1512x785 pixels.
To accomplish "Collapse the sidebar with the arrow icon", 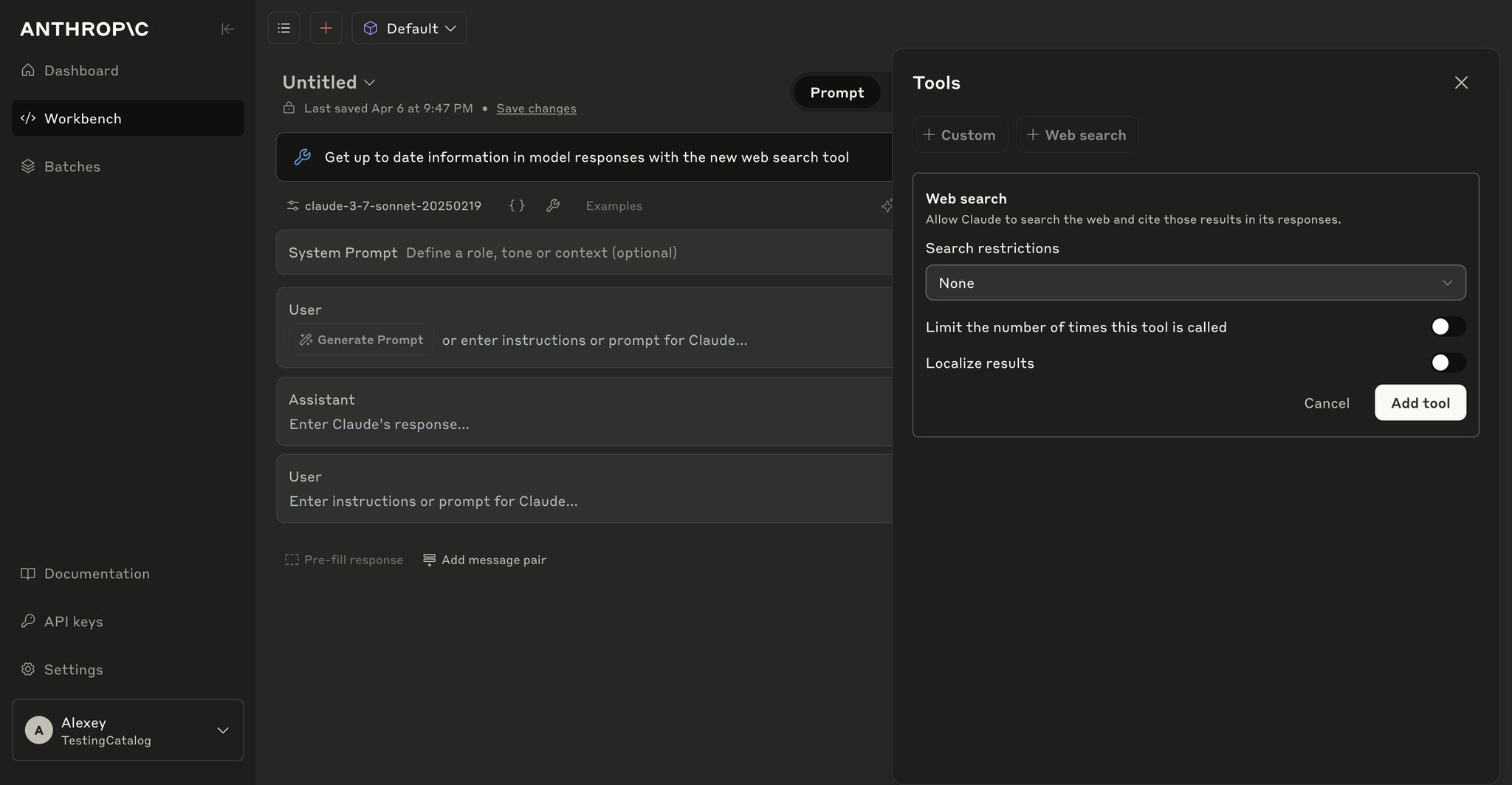I will click(x=227, y=29).
